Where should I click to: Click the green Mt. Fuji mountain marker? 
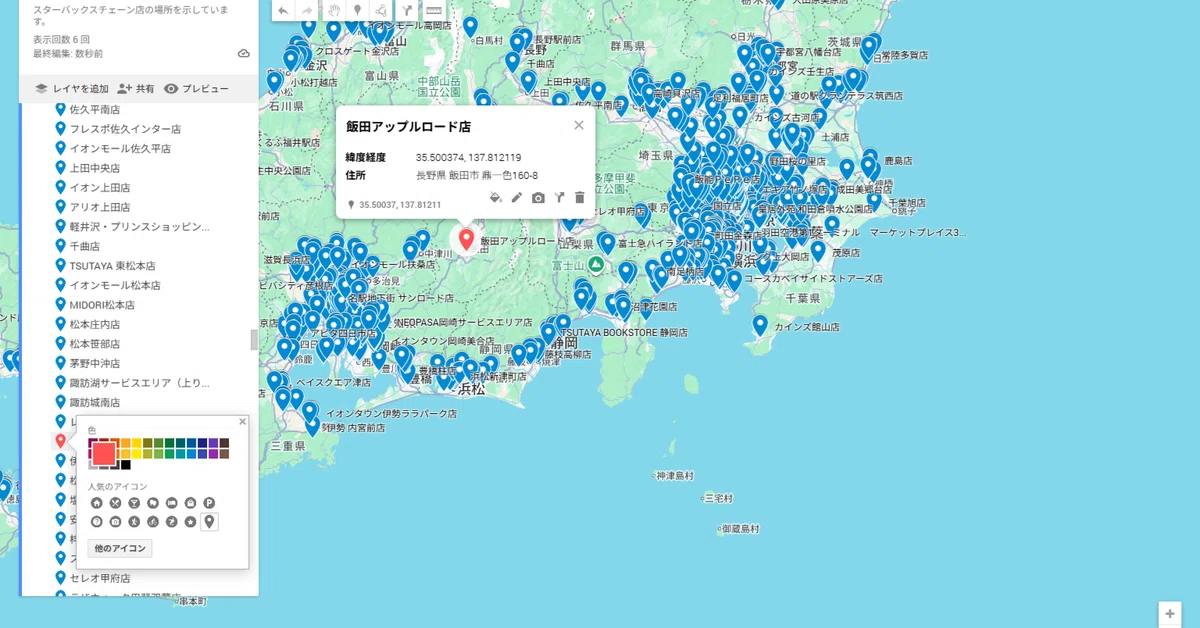596,264
